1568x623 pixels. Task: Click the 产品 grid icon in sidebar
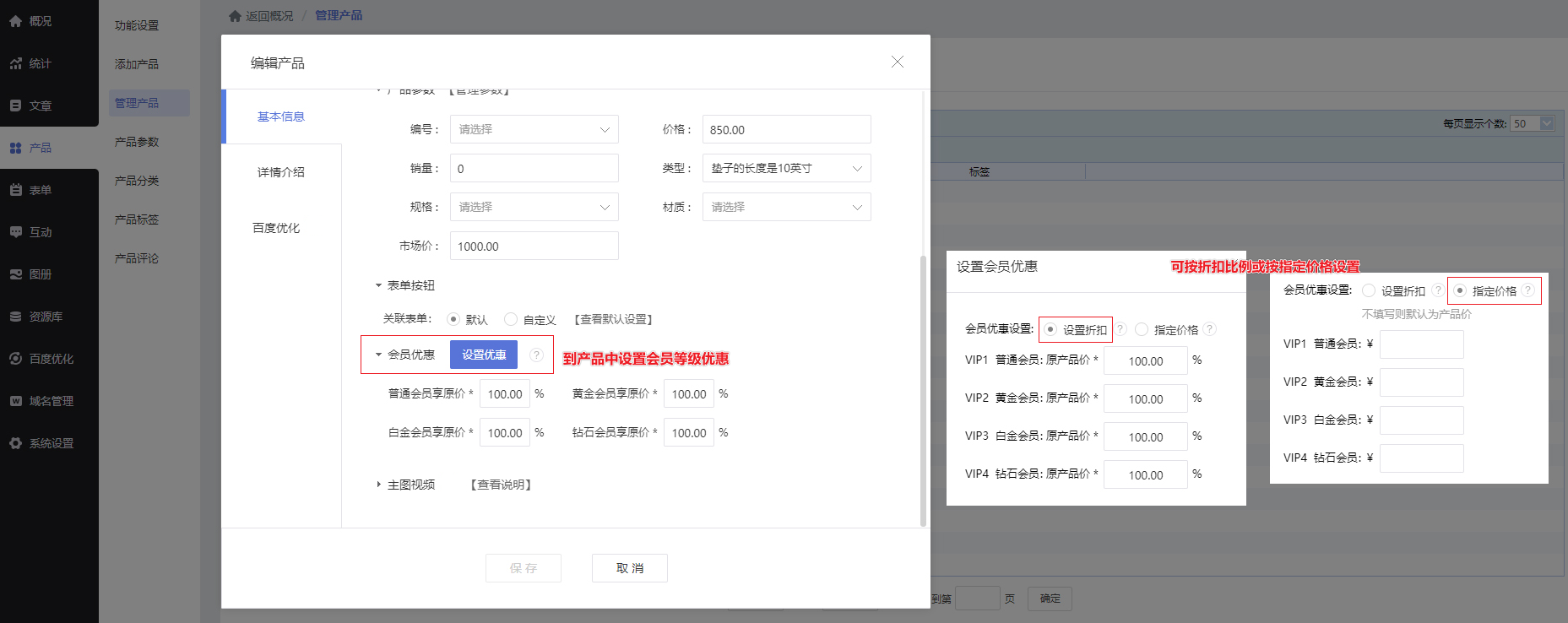(15, 148)
